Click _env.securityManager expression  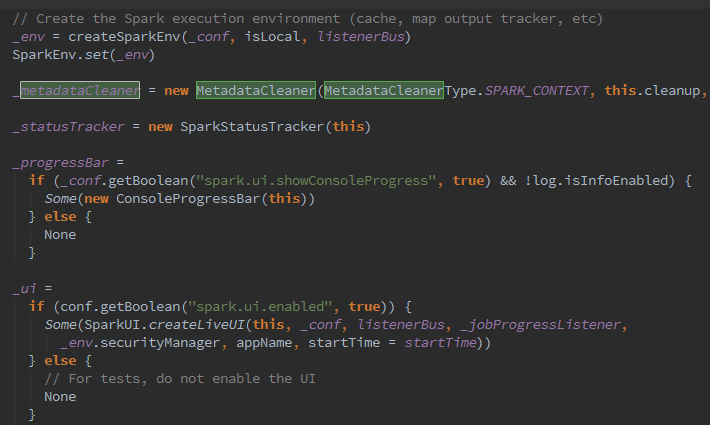point(140,343)
